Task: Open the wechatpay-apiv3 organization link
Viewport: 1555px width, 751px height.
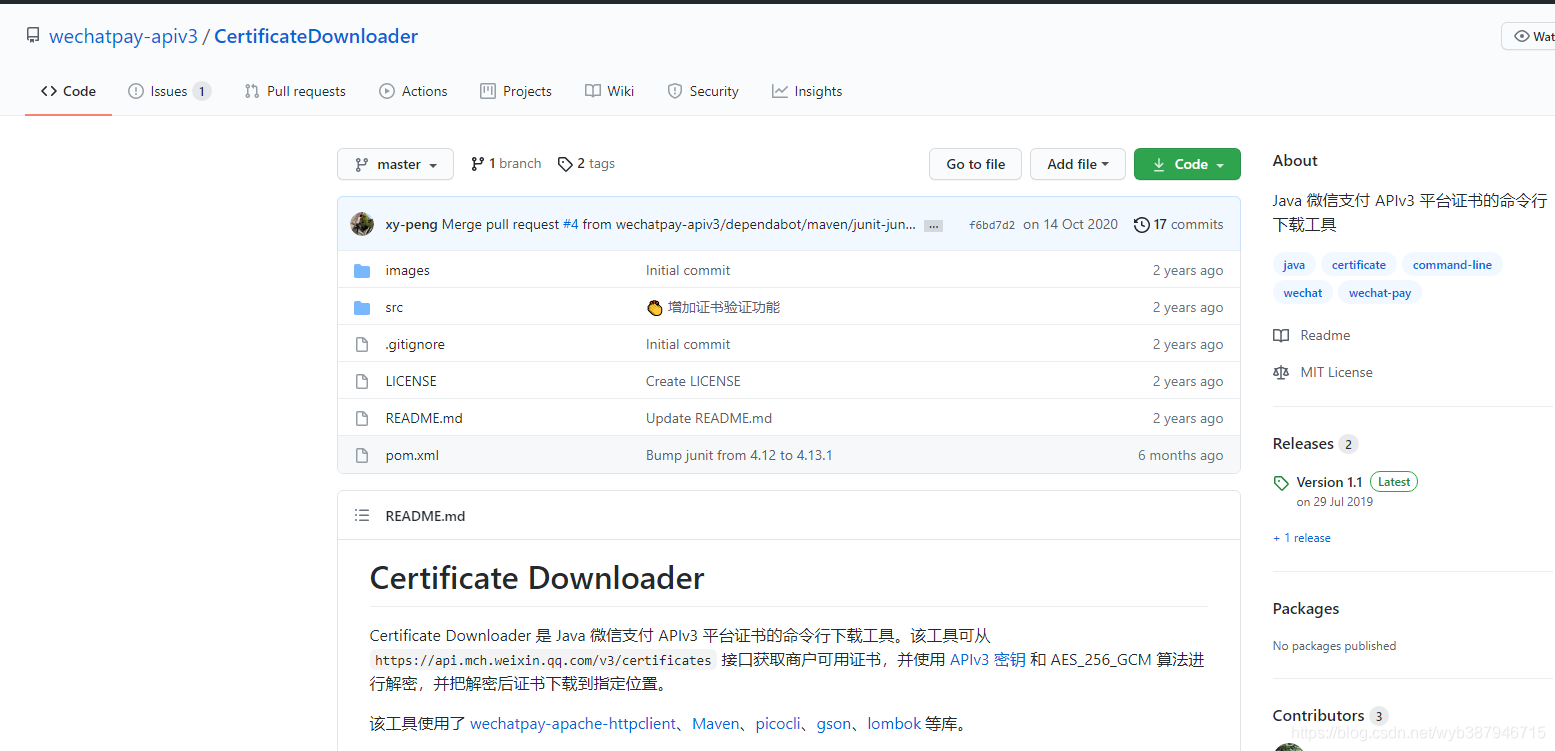Action: click(123, 36)
